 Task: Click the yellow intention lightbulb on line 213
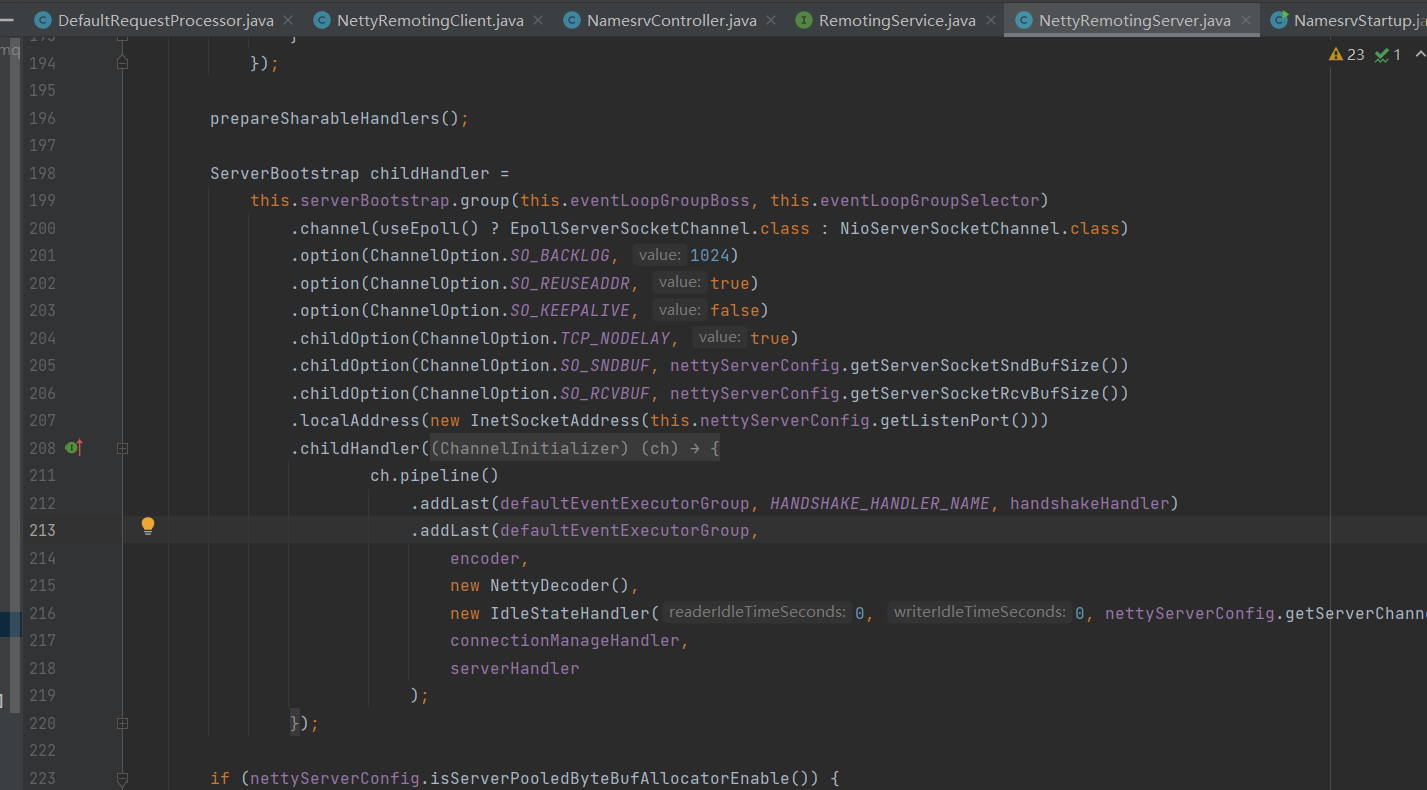(x=148, y=526)
